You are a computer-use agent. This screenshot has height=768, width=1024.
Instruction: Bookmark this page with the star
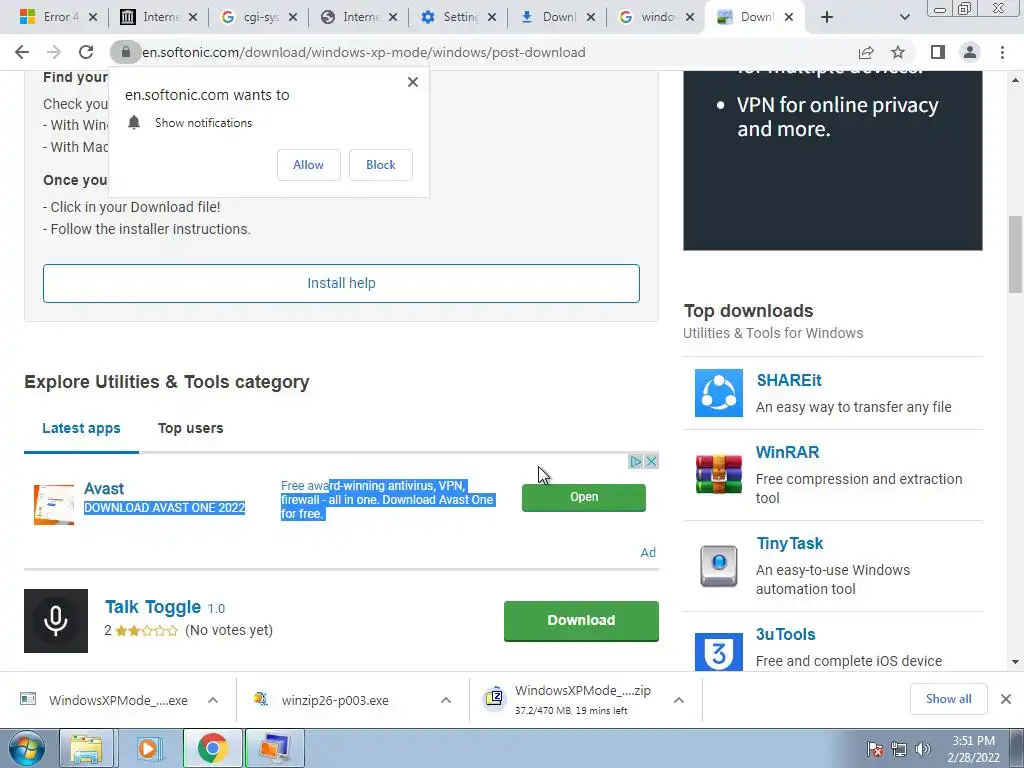[x=899, y=52]
